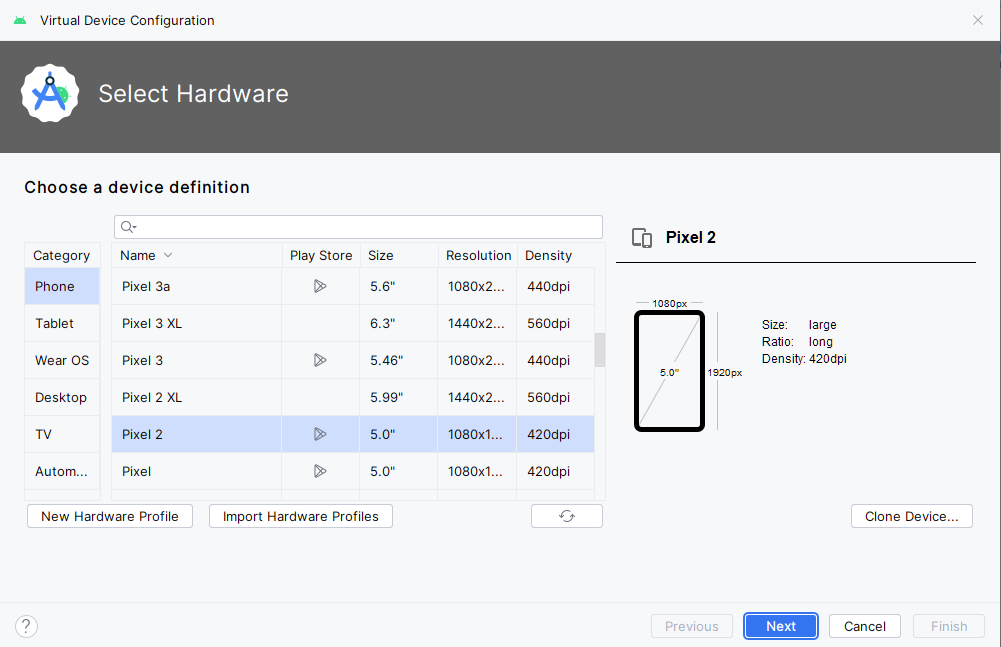This screenshot has height=647, width=1001.
Task: Select the Desktop category
Action: pos(62,397)
